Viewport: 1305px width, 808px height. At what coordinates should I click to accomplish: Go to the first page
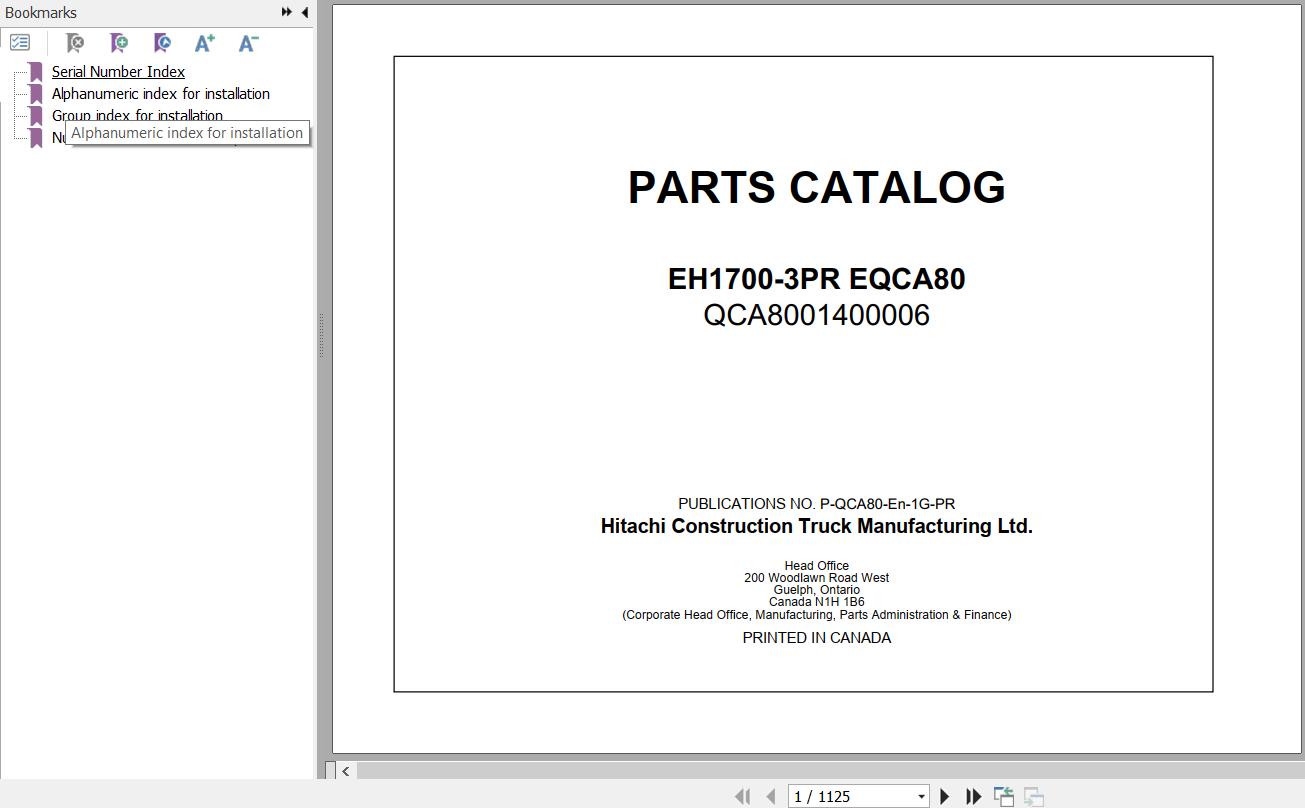pos(742,796)
